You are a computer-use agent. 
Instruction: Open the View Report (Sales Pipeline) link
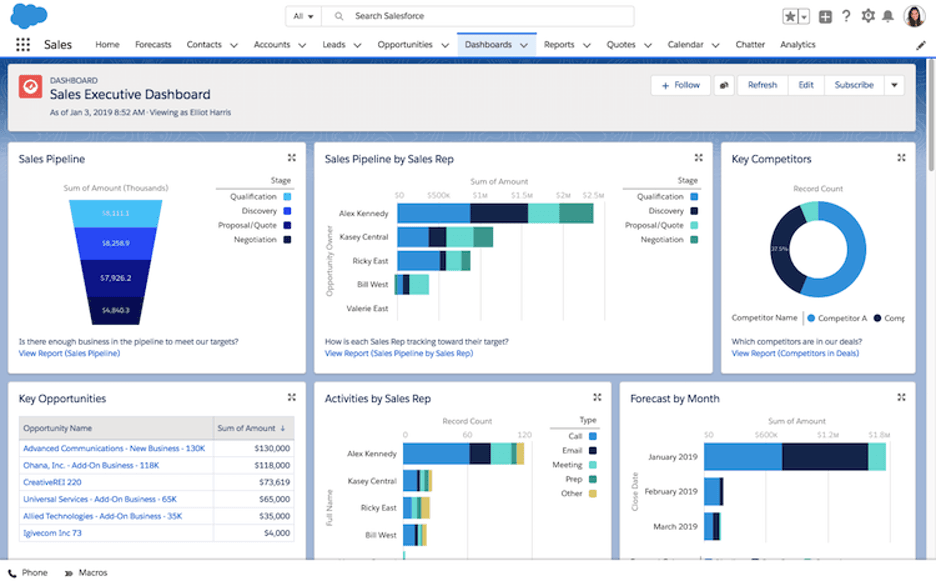(x=69, y=353)
